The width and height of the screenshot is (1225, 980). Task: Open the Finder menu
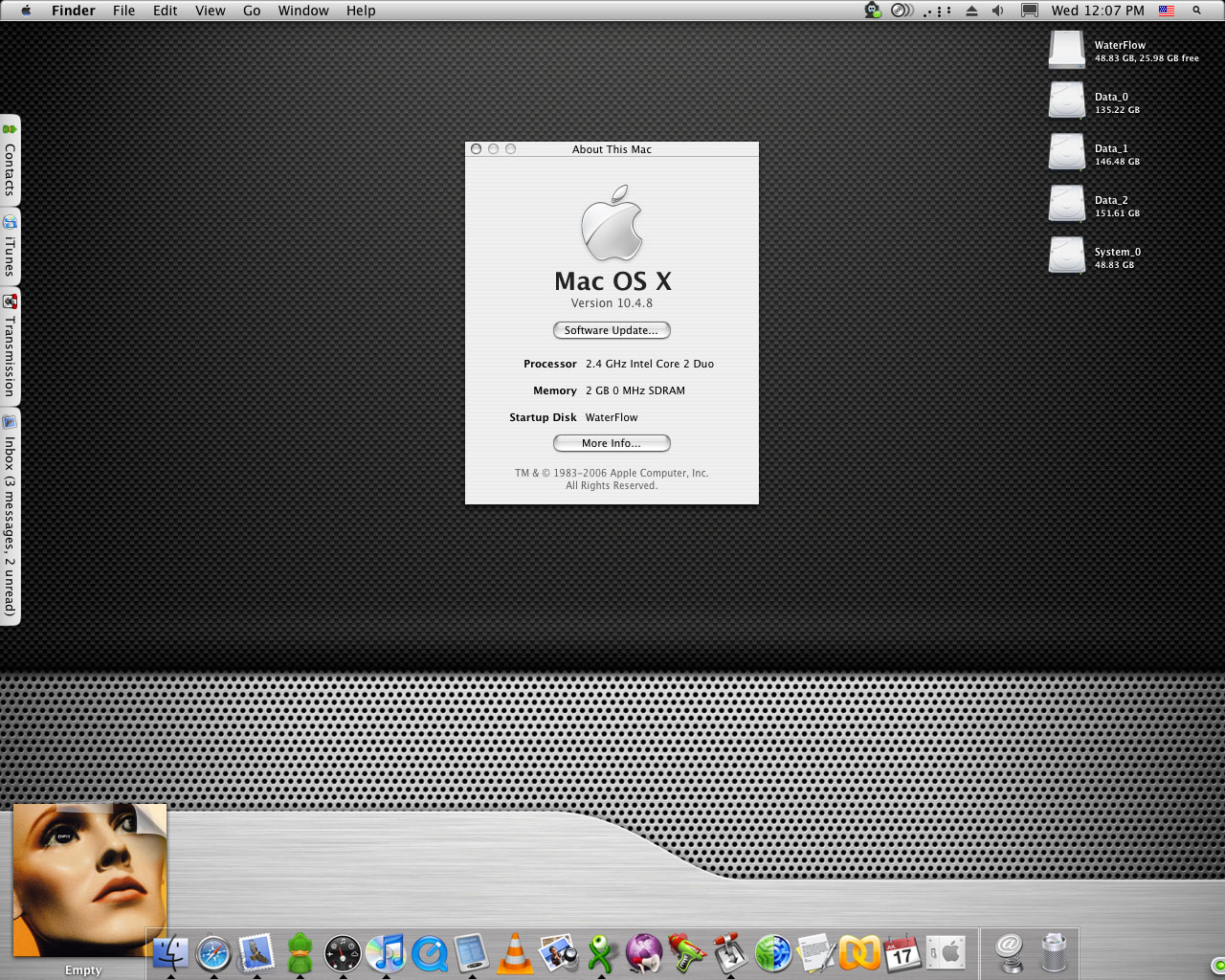[74, 11]
